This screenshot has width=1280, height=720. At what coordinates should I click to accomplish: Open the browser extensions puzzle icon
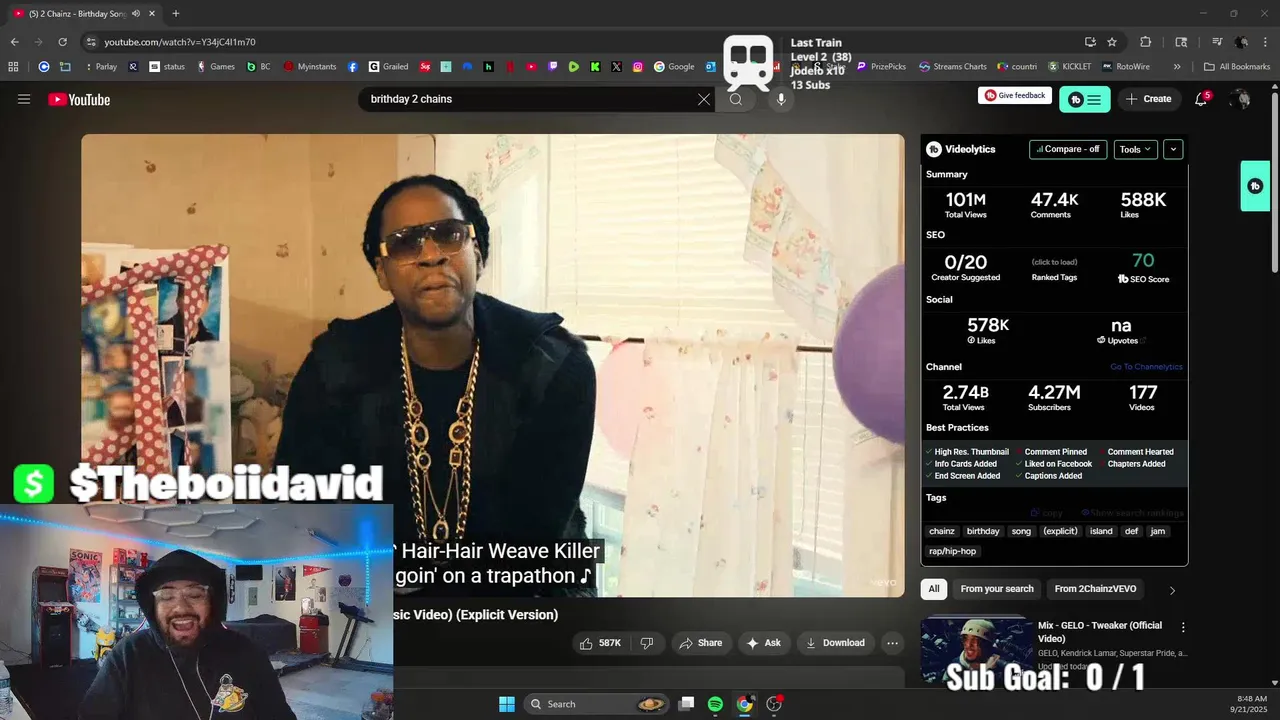(x=1146, y=42)
